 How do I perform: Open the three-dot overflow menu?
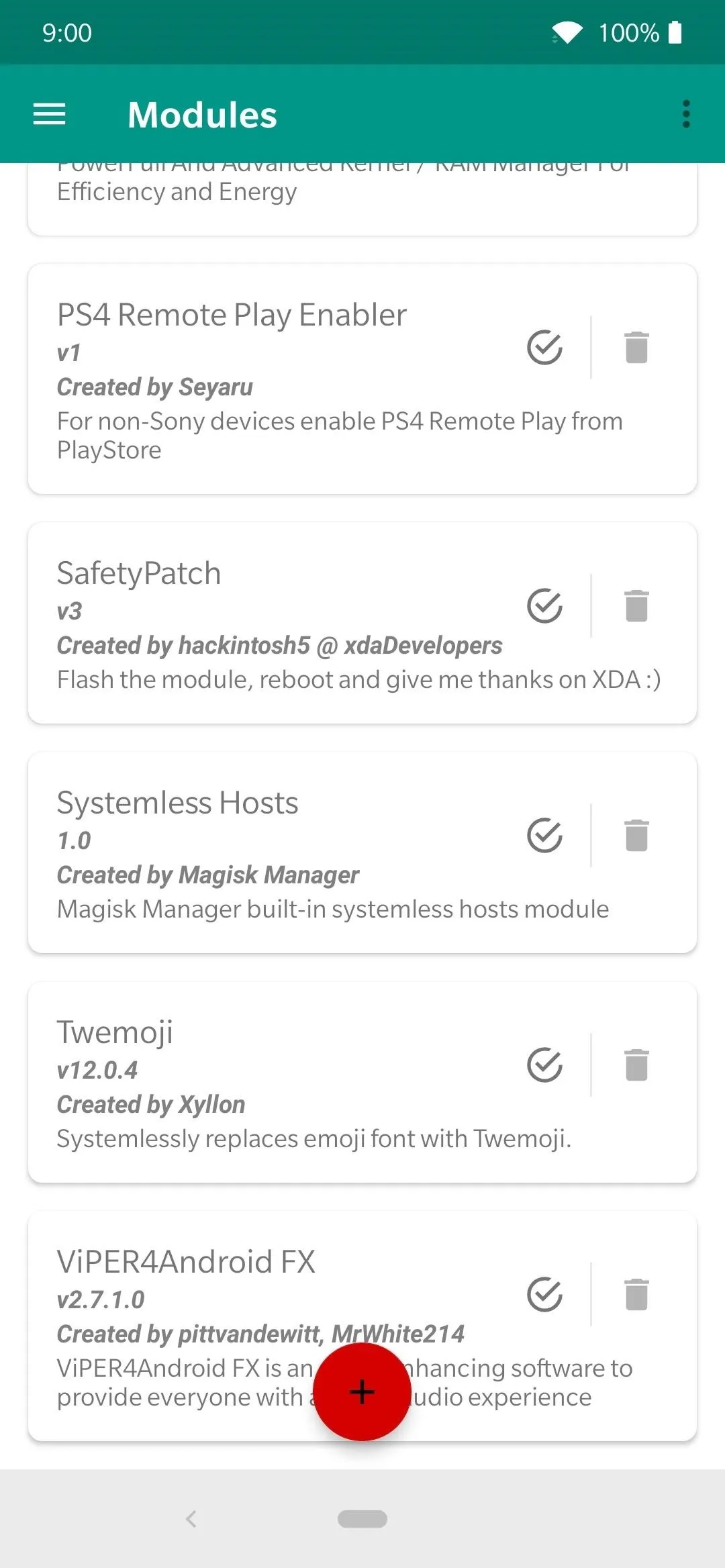686,114
